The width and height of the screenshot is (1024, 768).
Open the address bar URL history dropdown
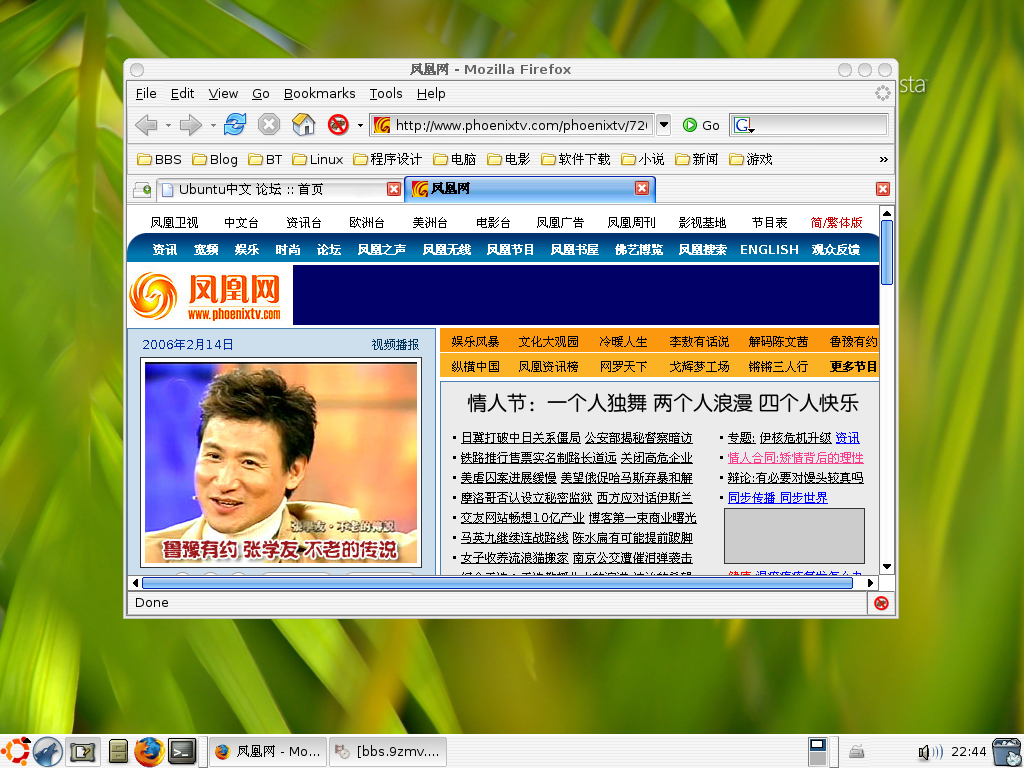pos(664,124)
